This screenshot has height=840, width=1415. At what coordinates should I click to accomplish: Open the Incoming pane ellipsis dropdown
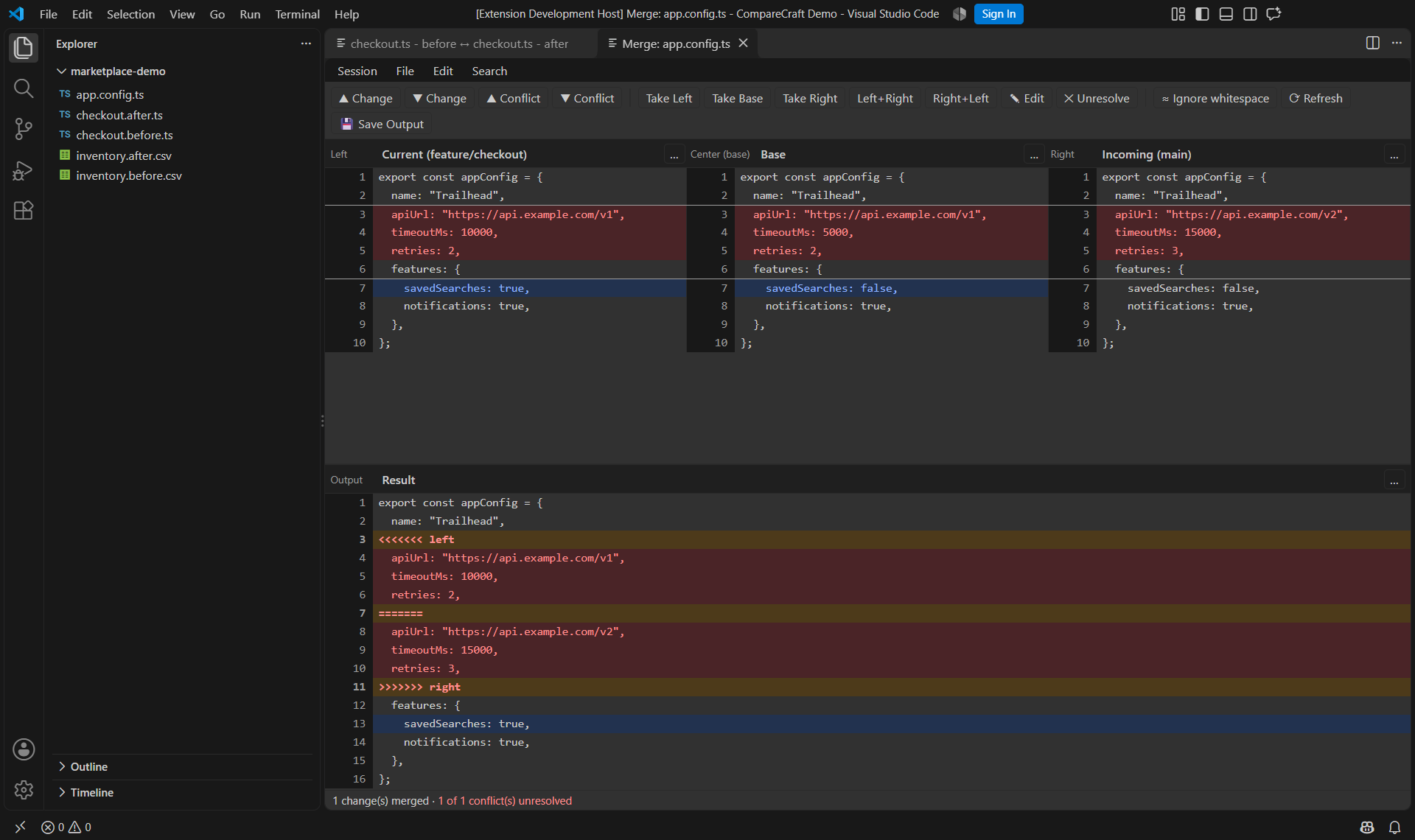click(x=1394, y=155)
